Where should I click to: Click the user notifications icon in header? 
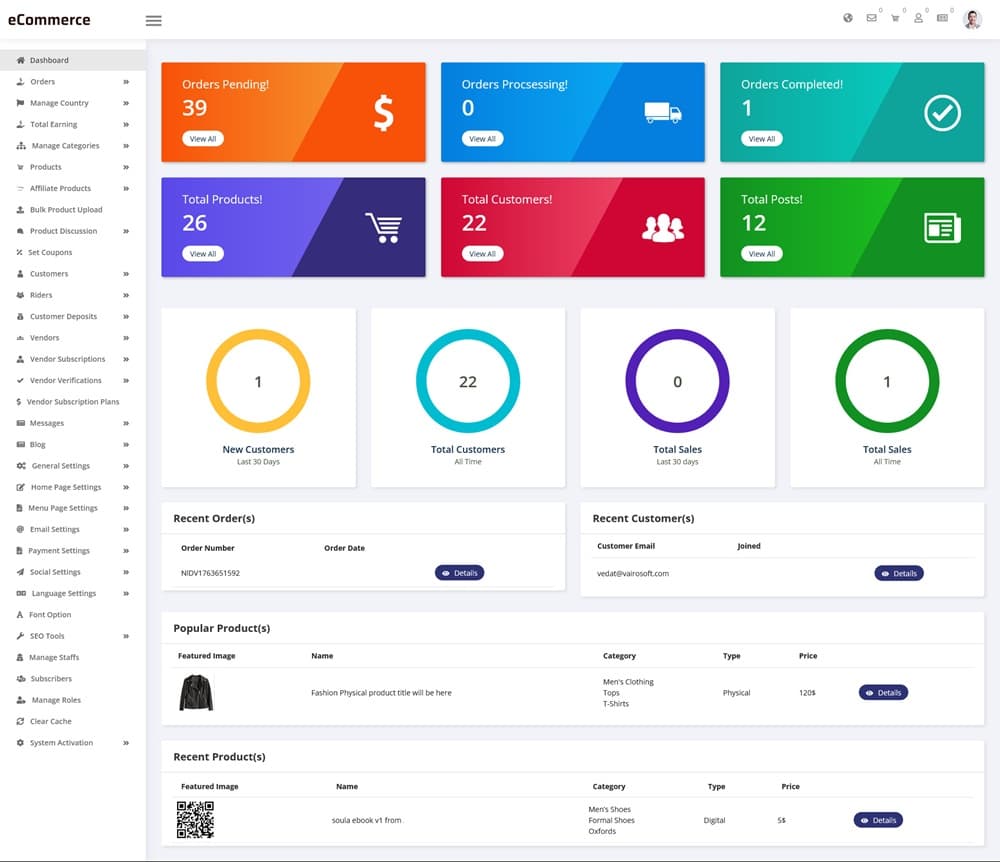click(918, 18)
